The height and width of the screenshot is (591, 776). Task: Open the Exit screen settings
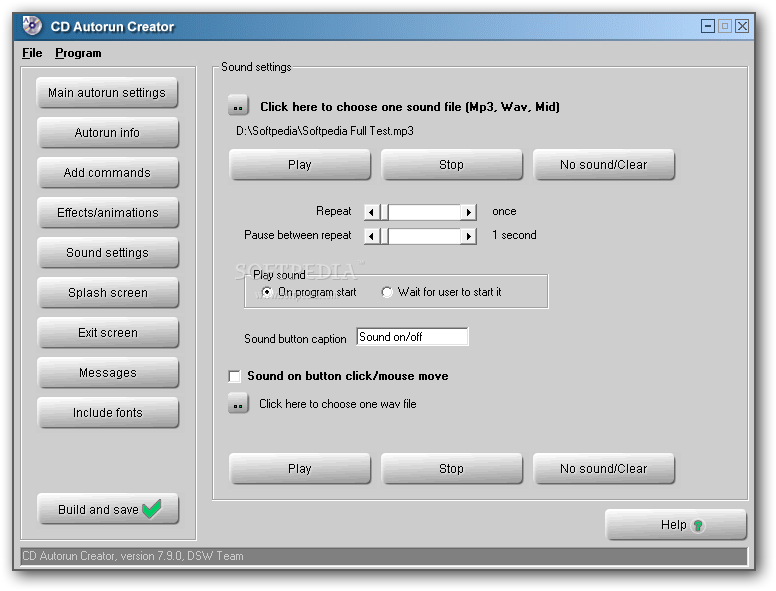click(x=107, y=333)
